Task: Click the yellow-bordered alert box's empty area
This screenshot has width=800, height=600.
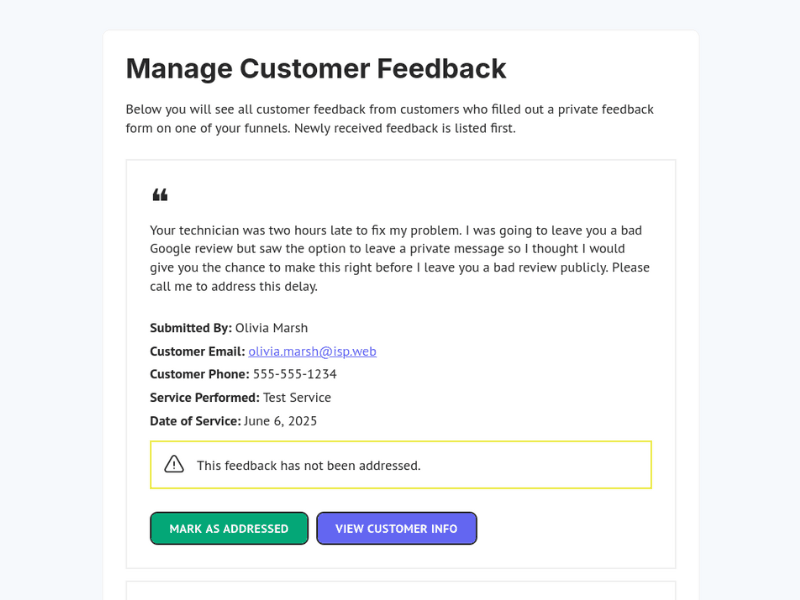Action: (540, 465)
